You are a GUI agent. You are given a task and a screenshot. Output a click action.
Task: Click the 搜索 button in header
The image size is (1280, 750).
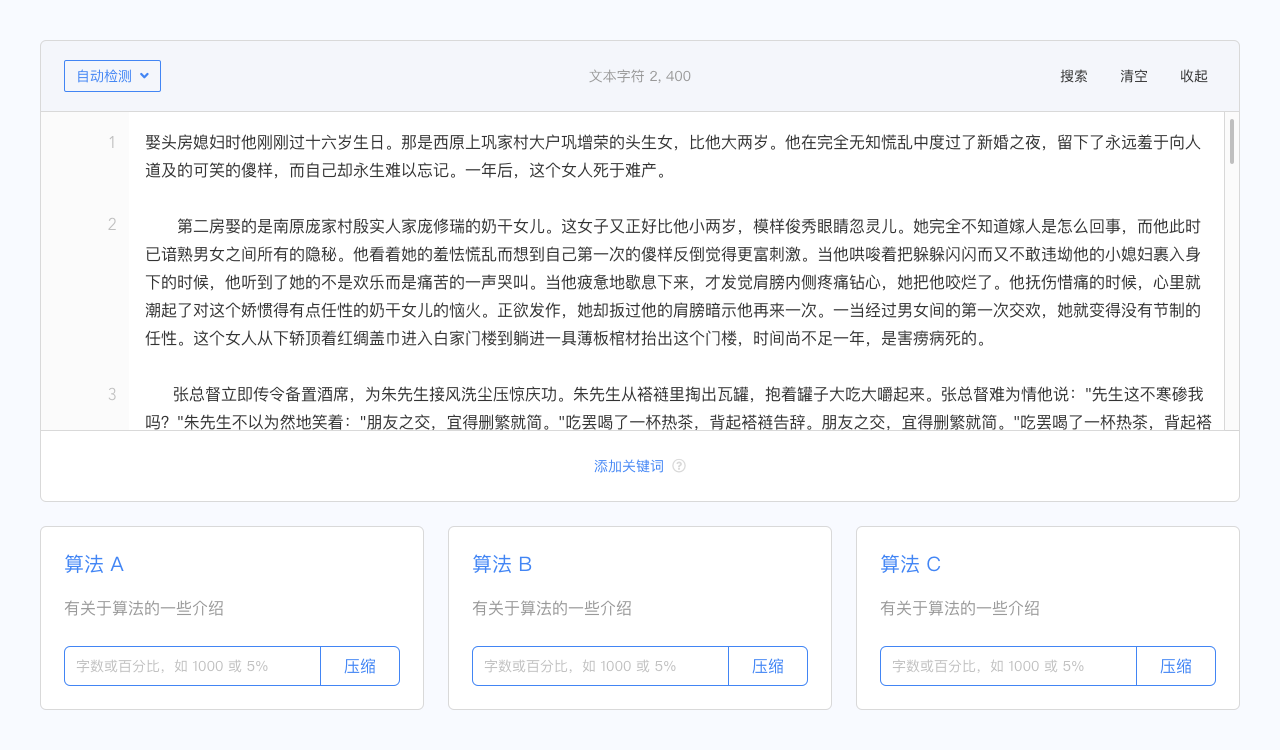1074,76
